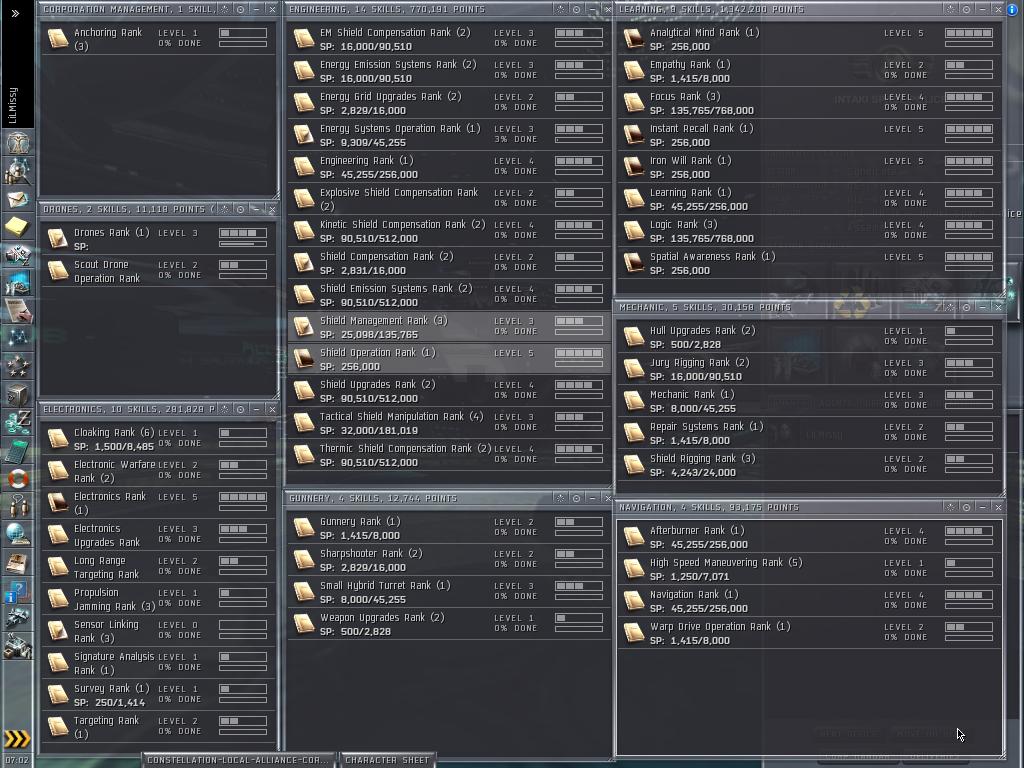Open the EVE Mail envelope icon
Screen dimensions: 1024x768
(x=18, y=199)
